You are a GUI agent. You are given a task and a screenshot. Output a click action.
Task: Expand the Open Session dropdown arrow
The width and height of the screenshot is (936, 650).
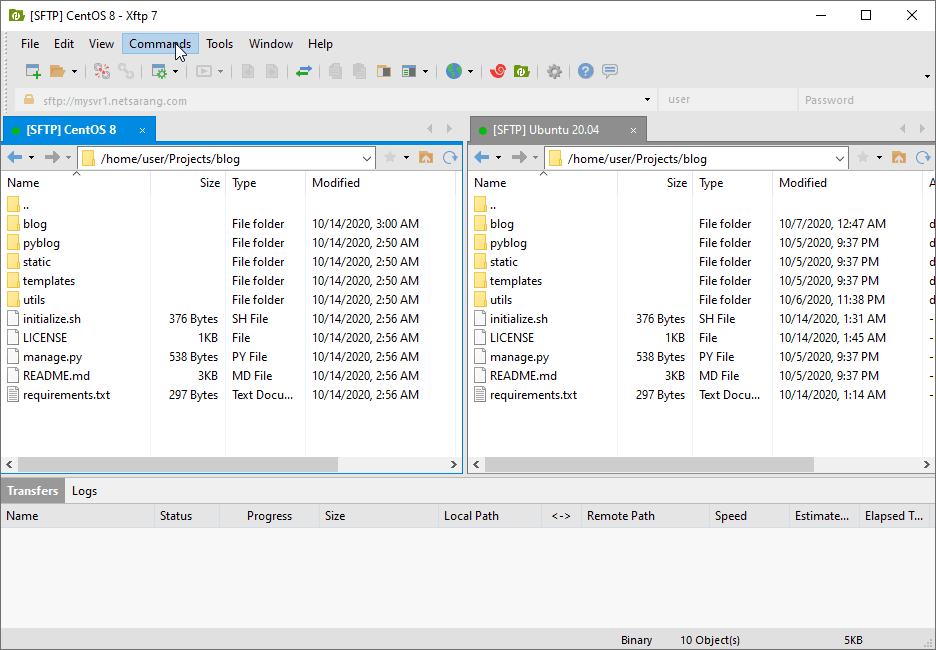[74, 72]
